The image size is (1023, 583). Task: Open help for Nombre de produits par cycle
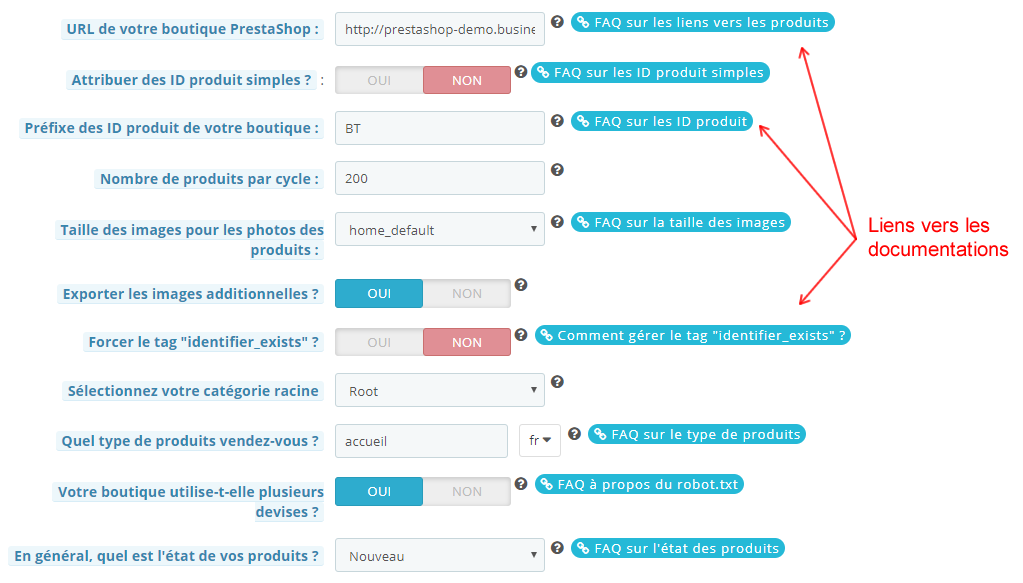point(557,170)
